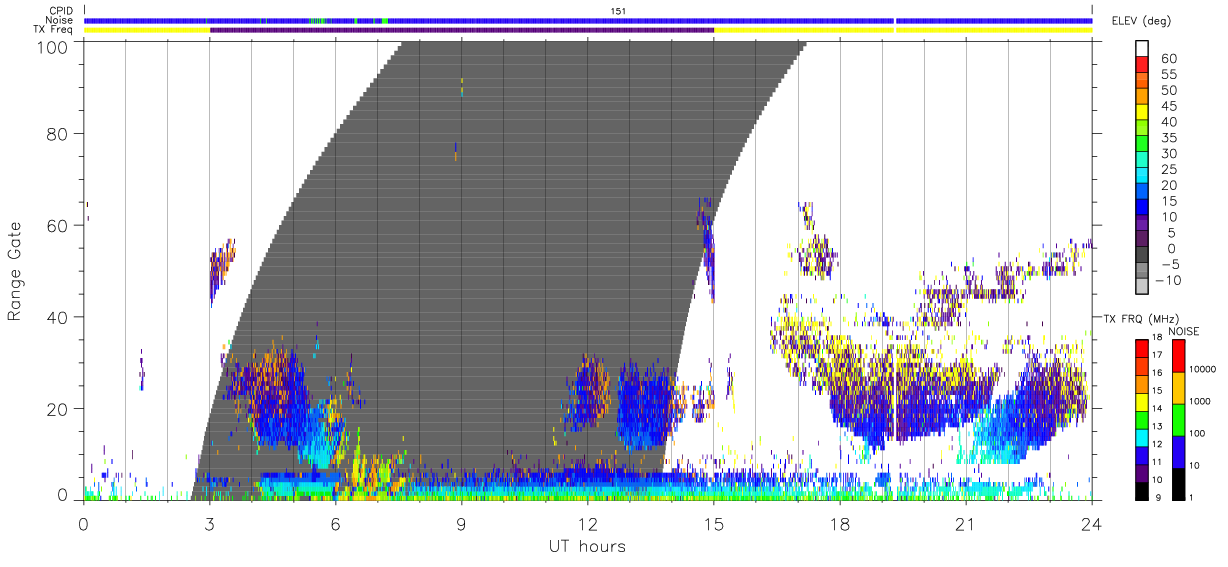The image size is (1228, 567).
Task: Click the 'Range Gate' y-axis title
Action: 15,271
